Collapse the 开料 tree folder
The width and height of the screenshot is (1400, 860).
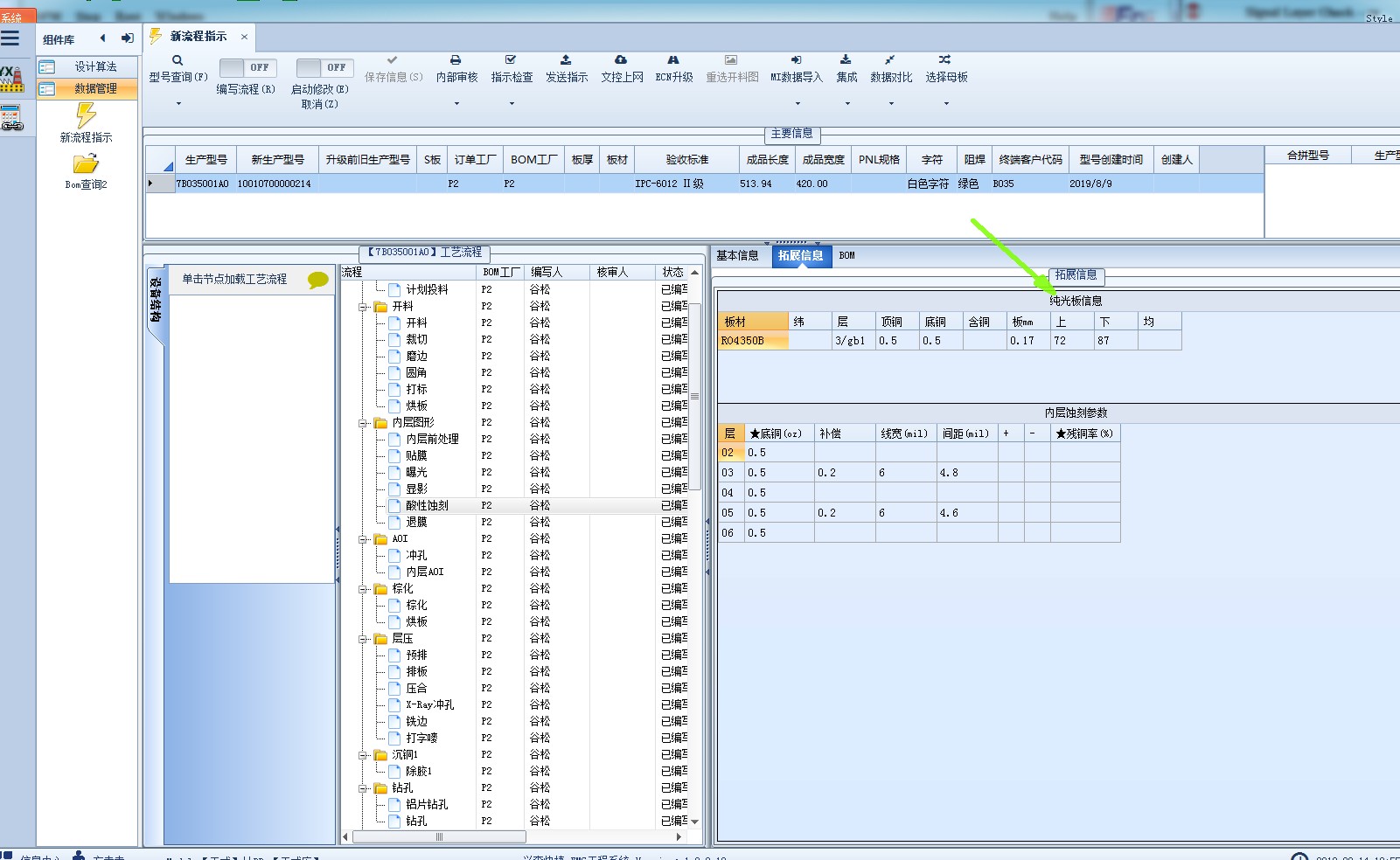[363, 307]
